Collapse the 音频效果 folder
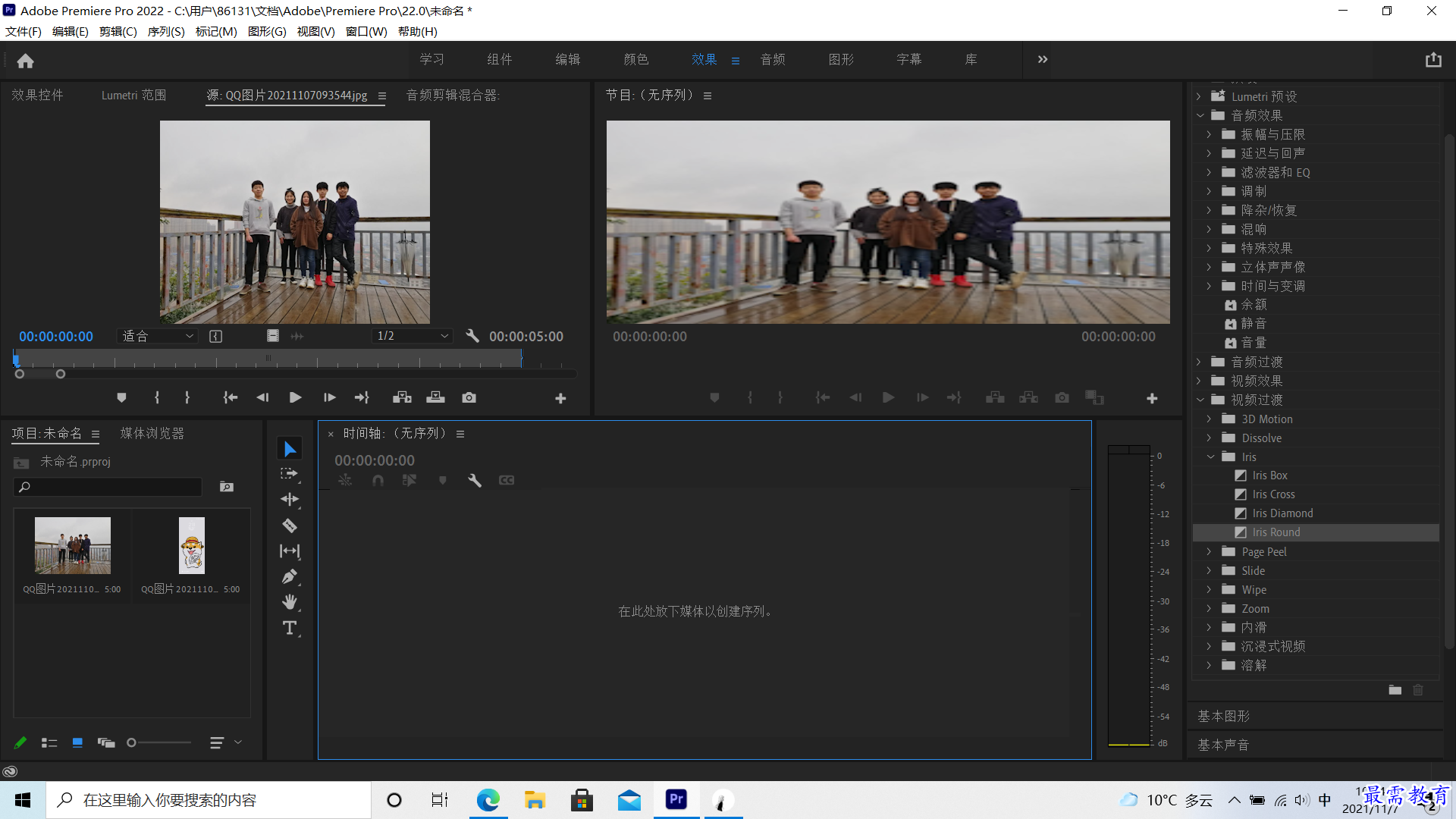This screenshot has width=1456, height=819. coord(1200,115)
